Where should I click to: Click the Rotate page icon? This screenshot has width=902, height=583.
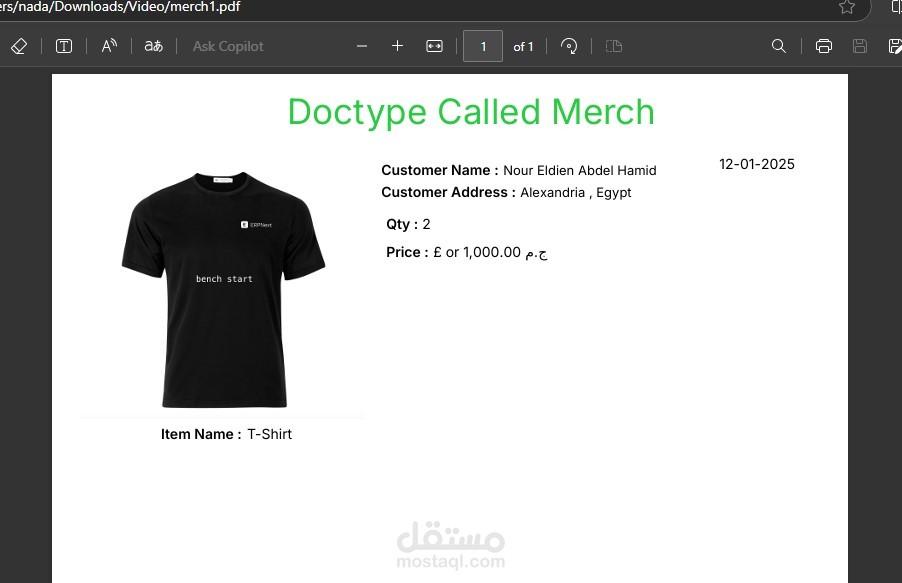pos(569,46)
